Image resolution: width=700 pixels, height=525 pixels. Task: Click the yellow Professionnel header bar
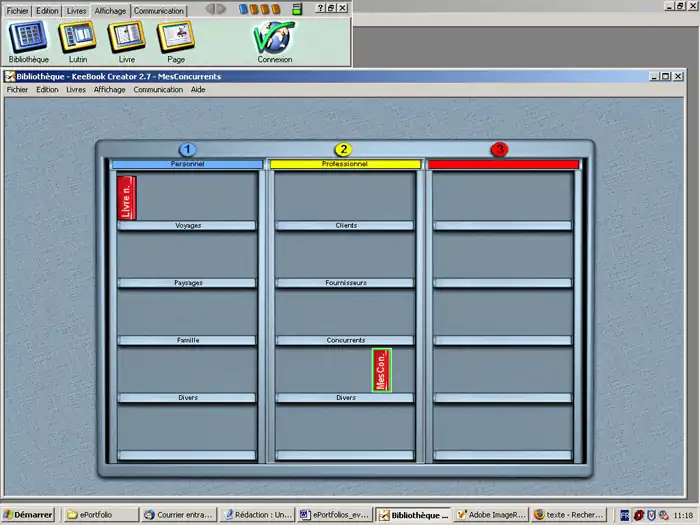point(344,164)
